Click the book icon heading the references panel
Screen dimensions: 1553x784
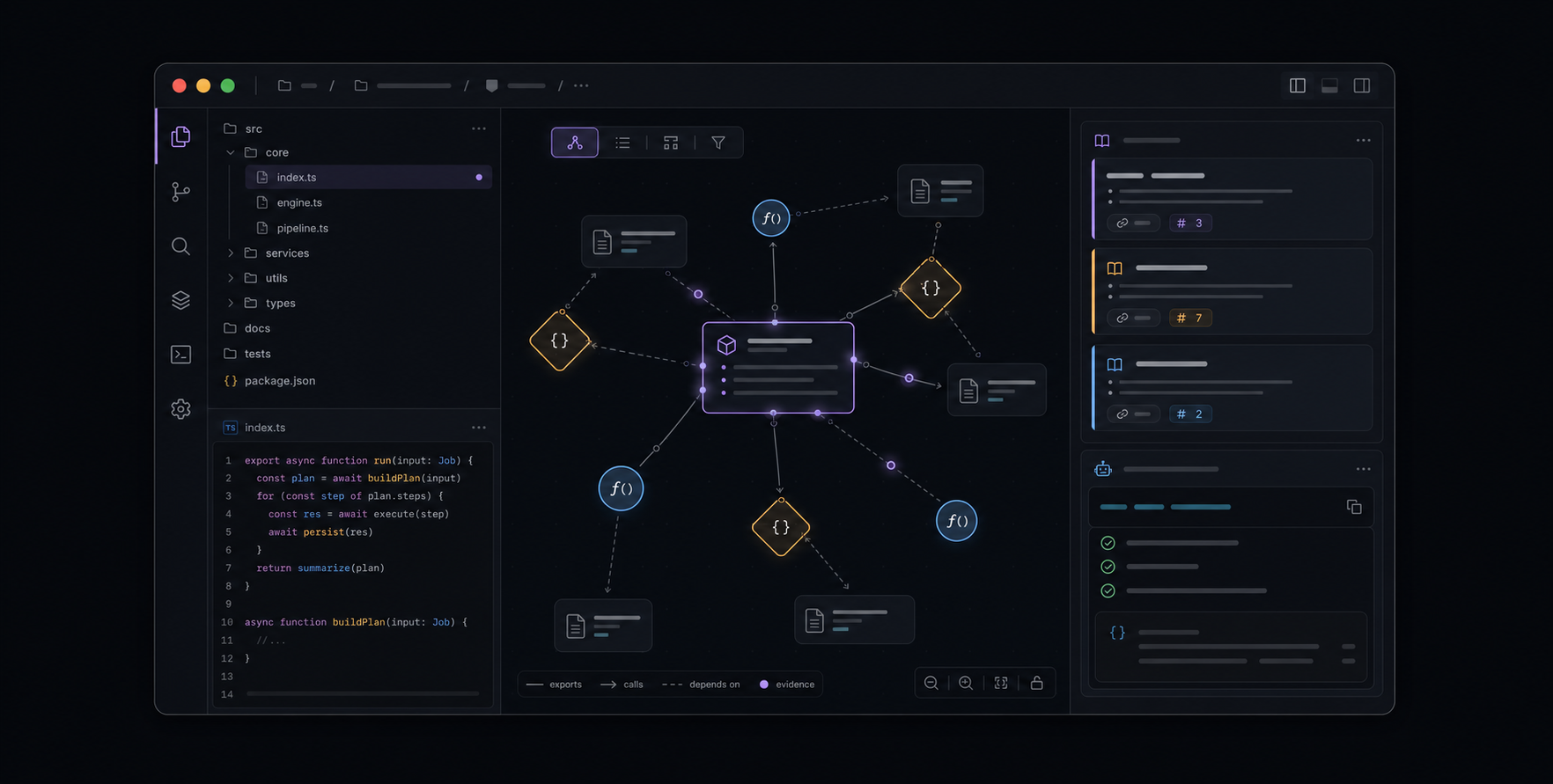pos(1102,141)
